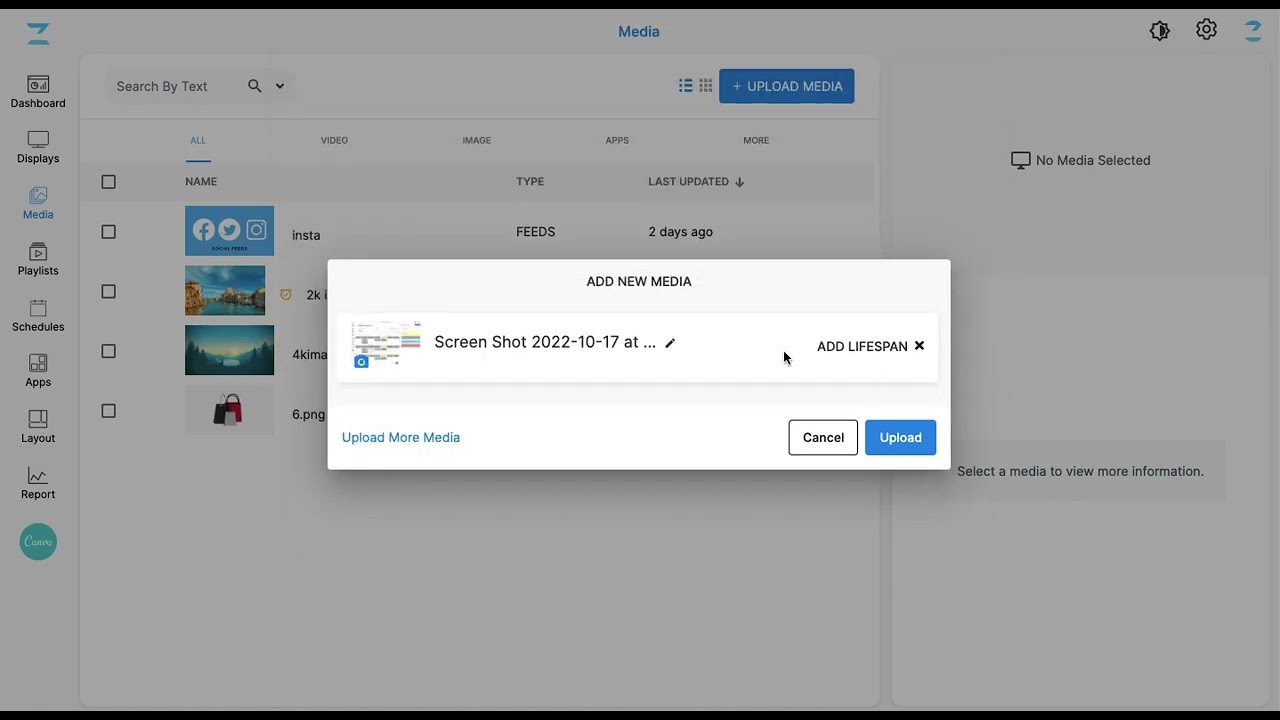Open Apps in the sidebar
Image resolution: width=1280 pixels, height=720 pixels.
coord(38,371)
